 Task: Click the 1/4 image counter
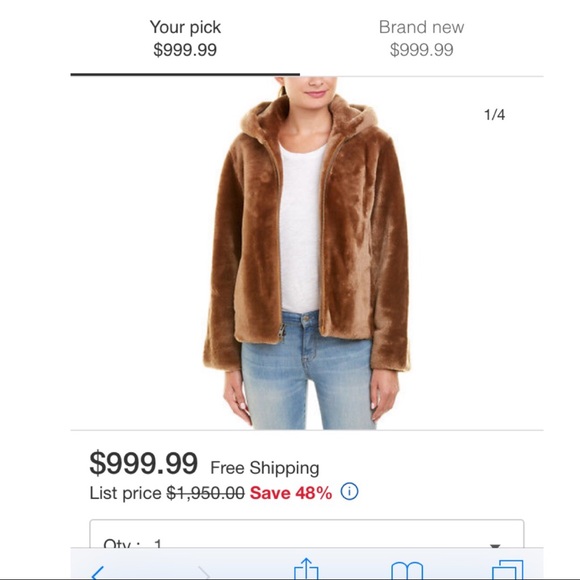[494, 115]
